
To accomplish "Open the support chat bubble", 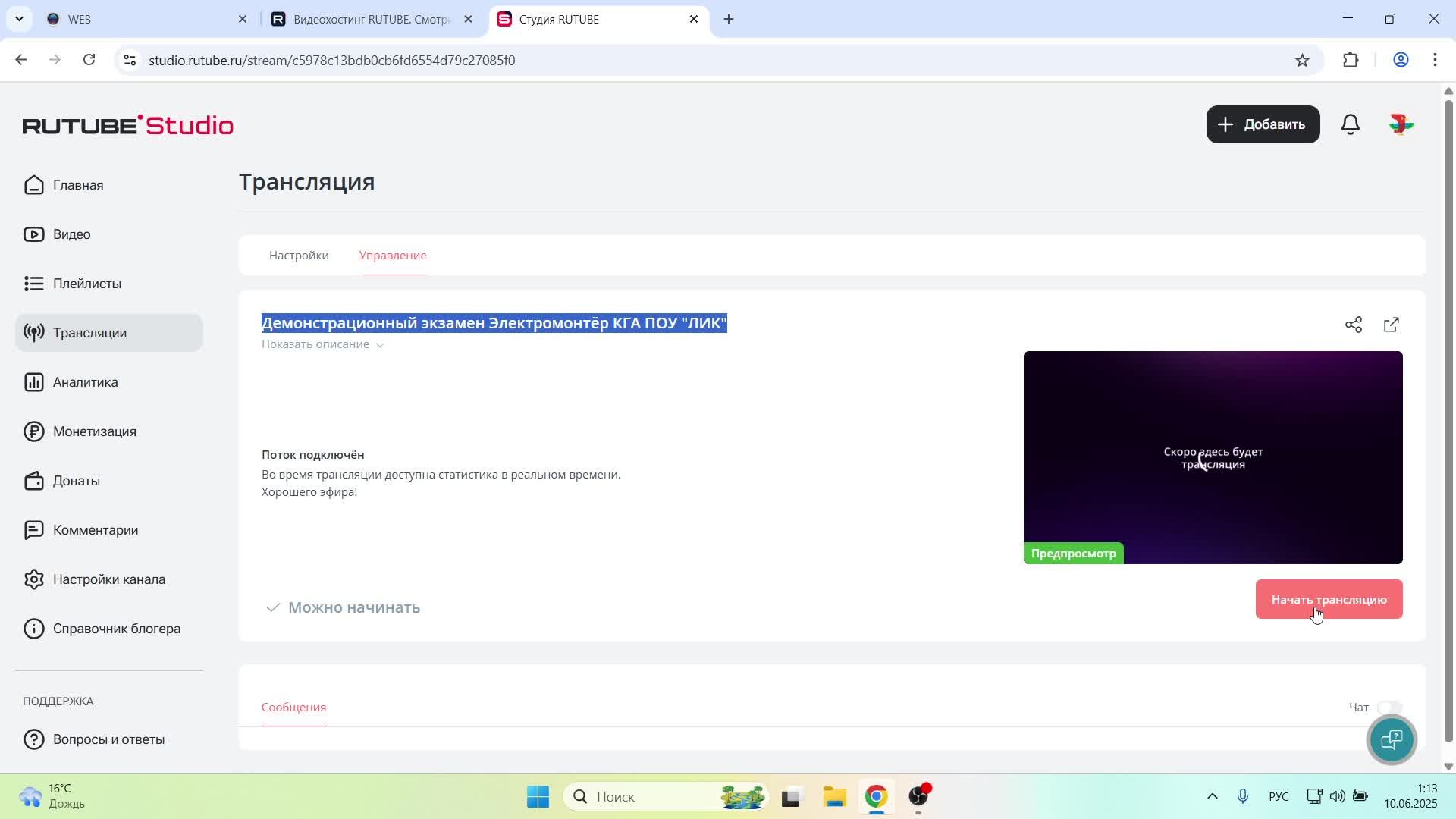I will coord(1392,739).
